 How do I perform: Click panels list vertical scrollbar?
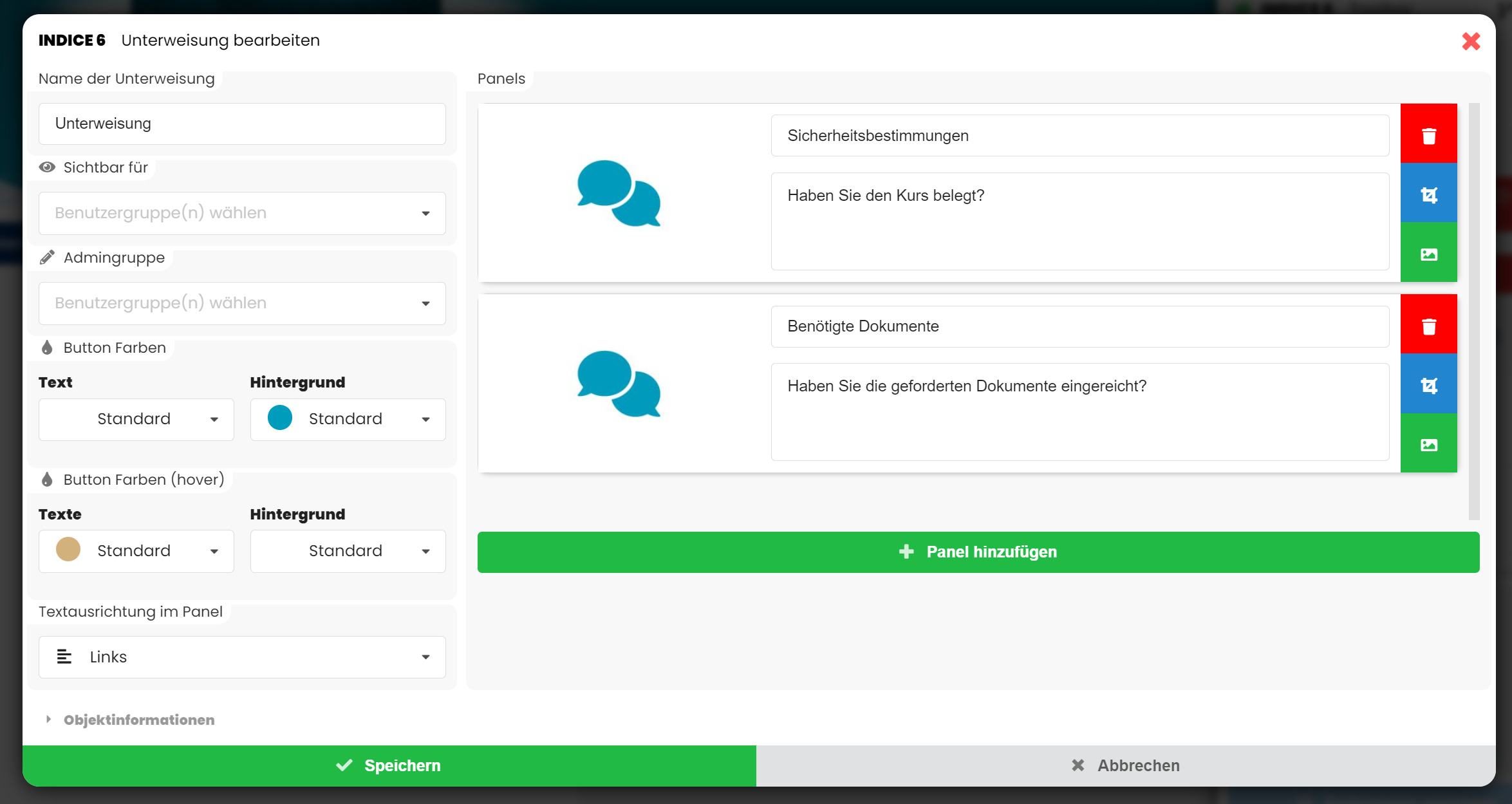1474,310
